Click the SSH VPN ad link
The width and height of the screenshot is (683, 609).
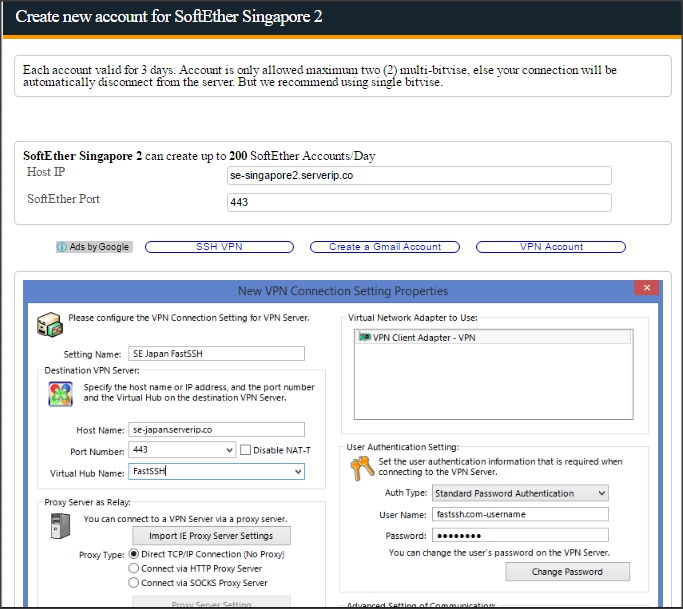[219, 247]
